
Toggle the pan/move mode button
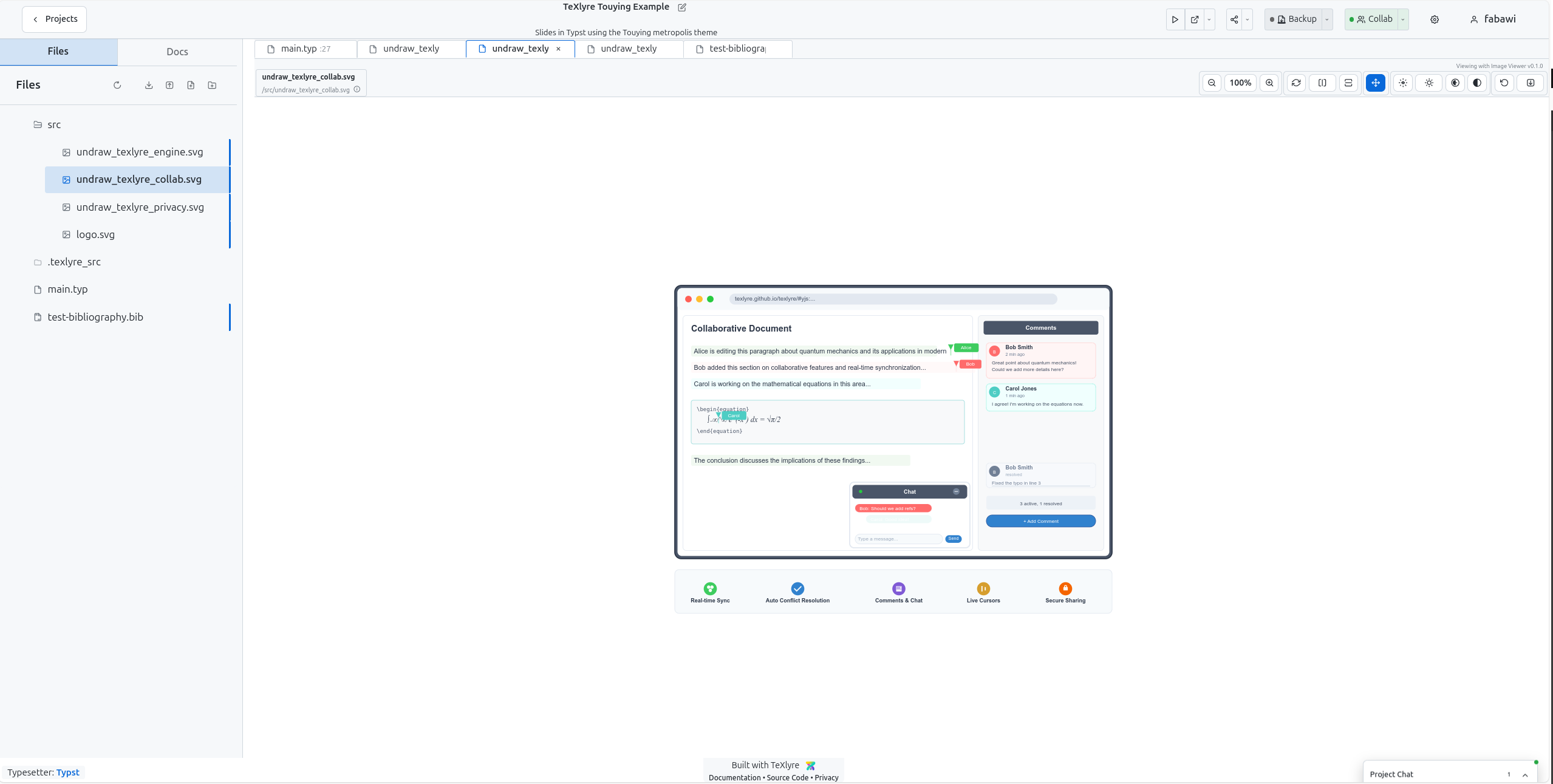click(1375, 83)
